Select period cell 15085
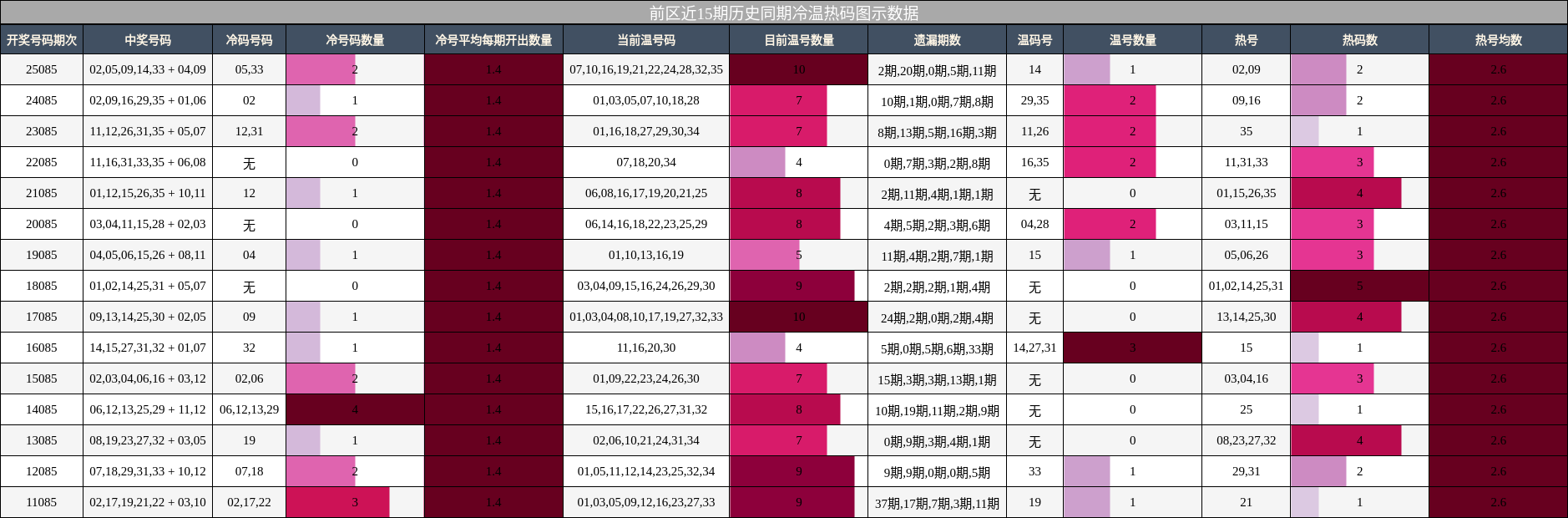 click(42, 378)
